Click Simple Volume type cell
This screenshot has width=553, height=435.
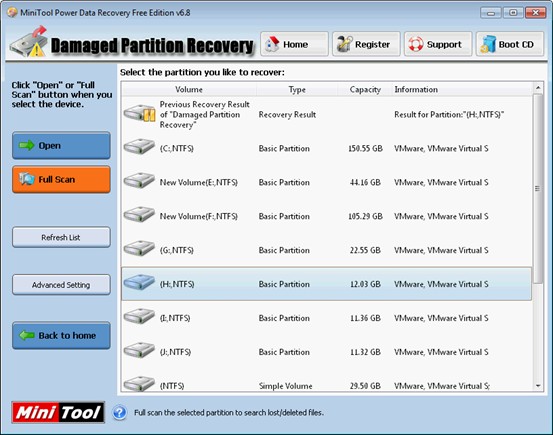[x=285, y=386]
